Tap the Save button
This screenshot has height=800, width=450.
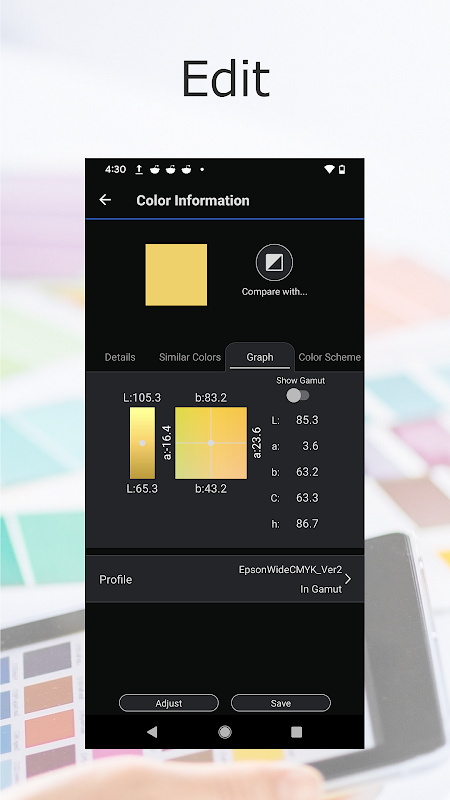281,703
